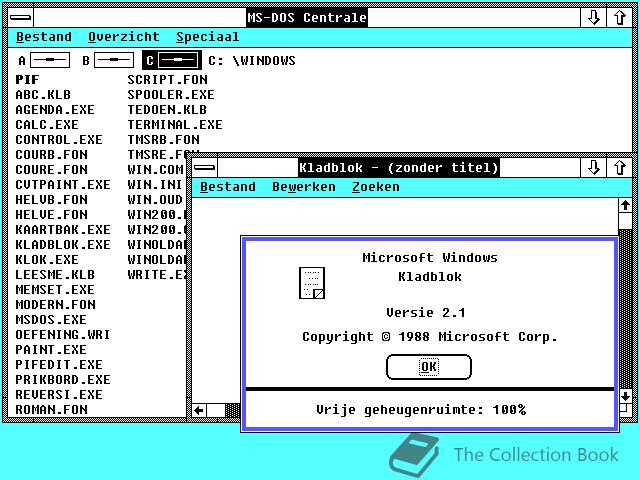Screen dimensions: 640x480
Task: Select KLADBLOK.EXE in file list
Action: coord(63,244)
